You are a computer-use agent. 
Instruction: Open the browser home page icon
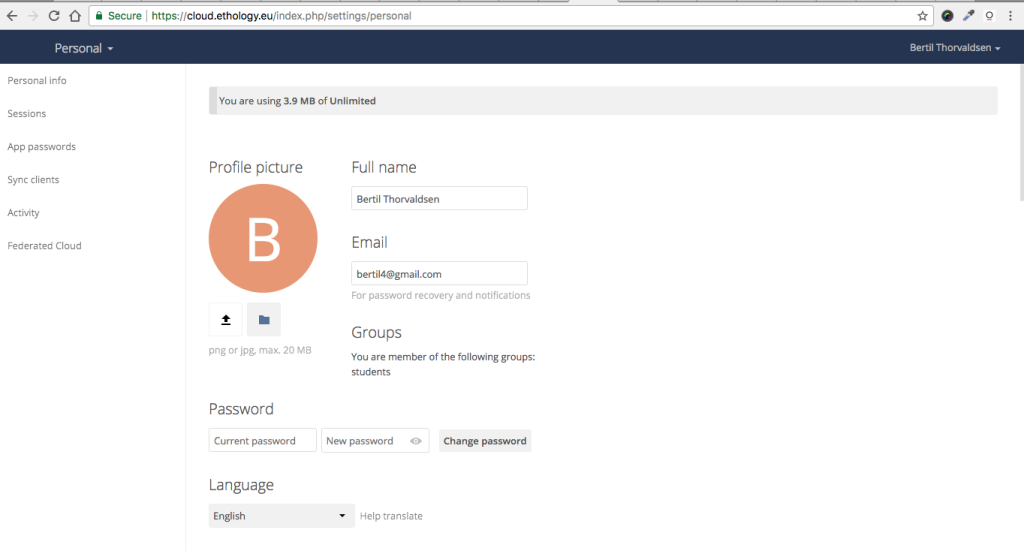click(x=75, y=16)
